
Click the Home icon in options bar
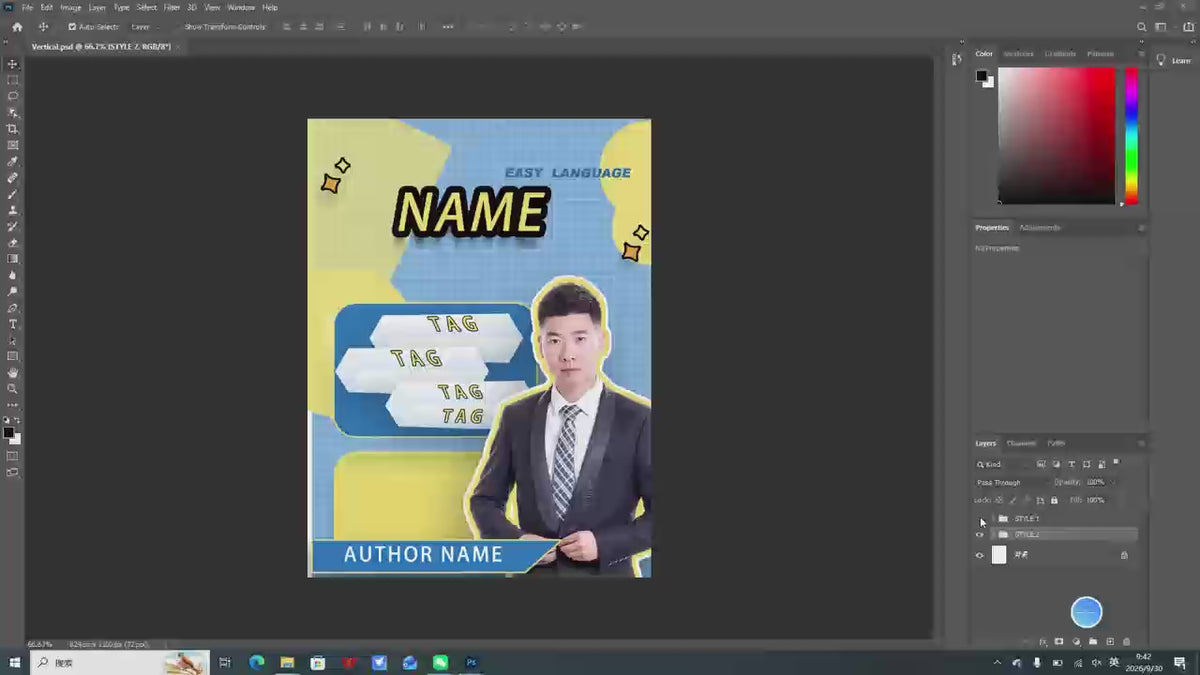pyautogui.click(x=17, y=27)
